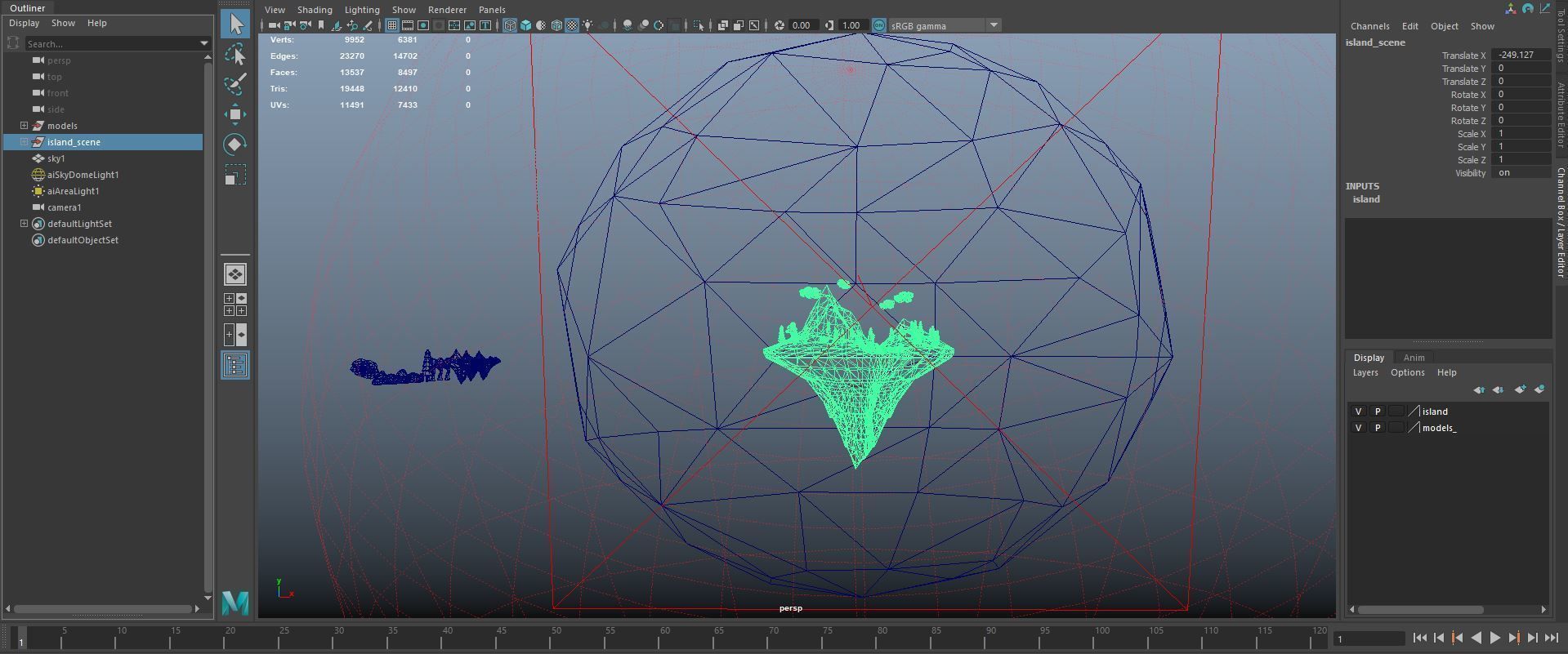
Task: Move selected layer down icon
Action: (x=1498, y=389)
